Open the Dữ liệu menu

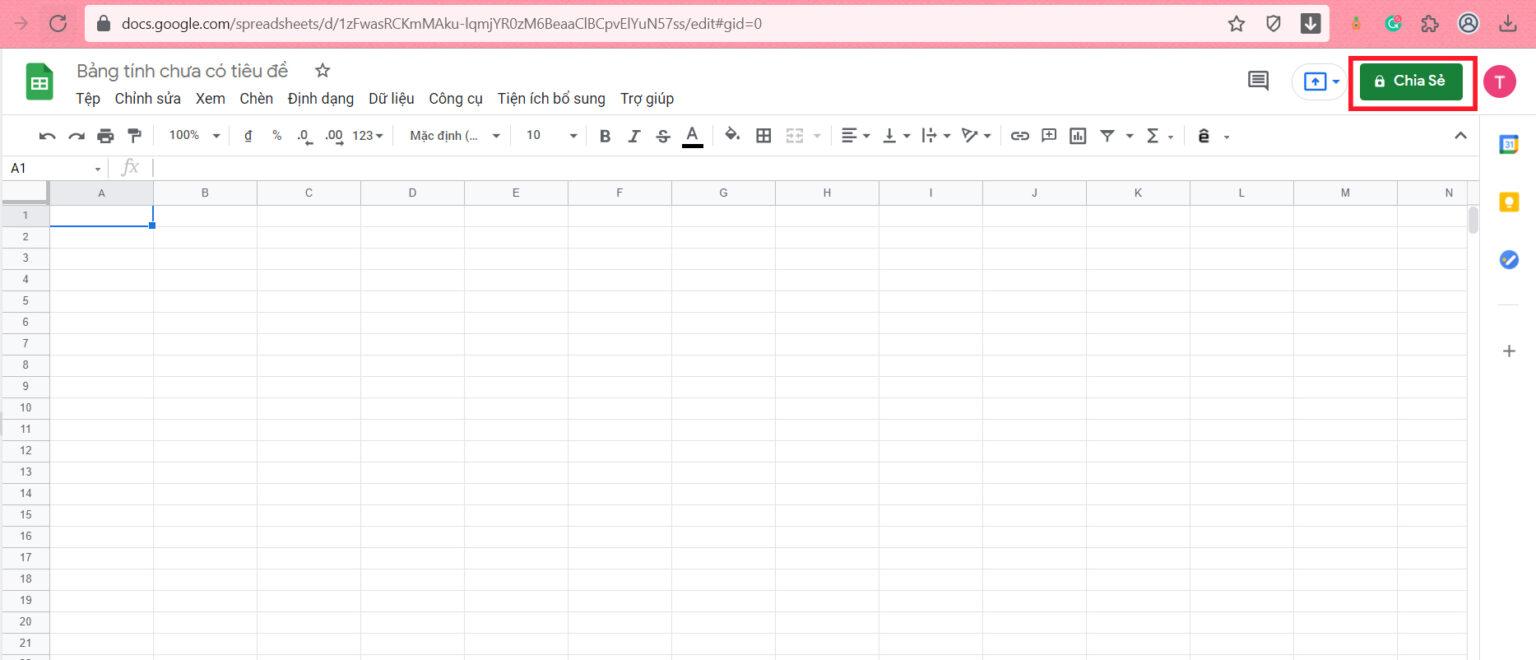(391, 98)
